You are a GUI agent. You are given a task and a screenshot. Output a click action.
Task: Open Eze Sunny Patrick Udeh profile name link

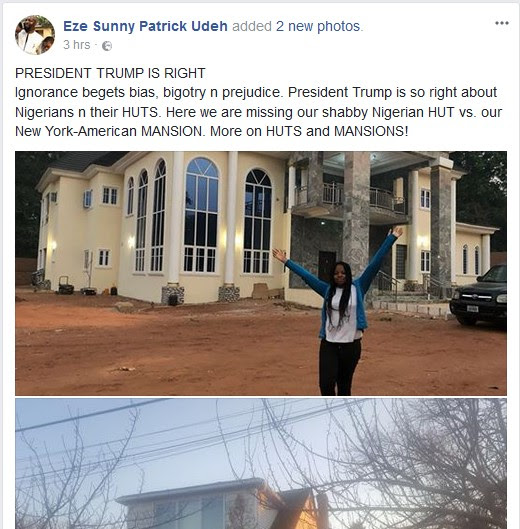coord(145,26)
